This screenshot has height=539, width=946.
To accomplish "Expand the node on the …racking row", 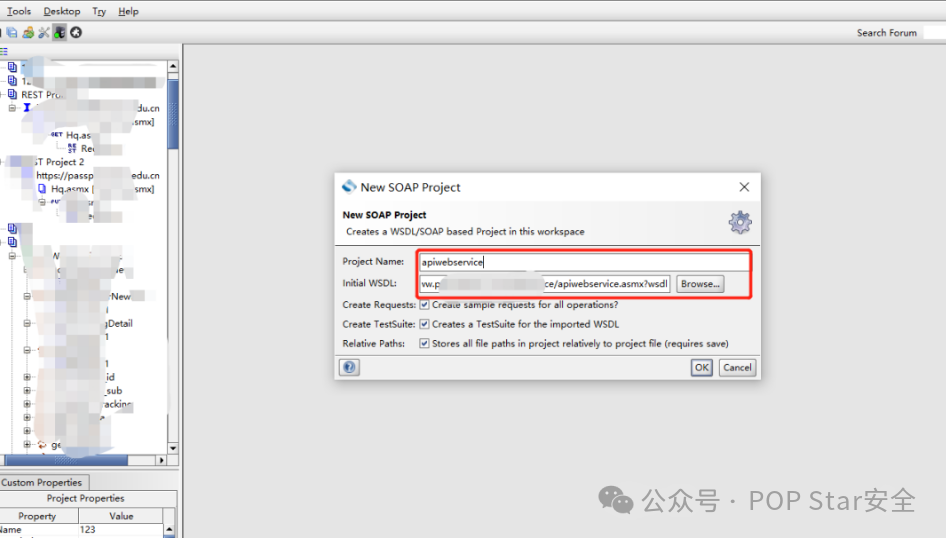I will (27, 404).
